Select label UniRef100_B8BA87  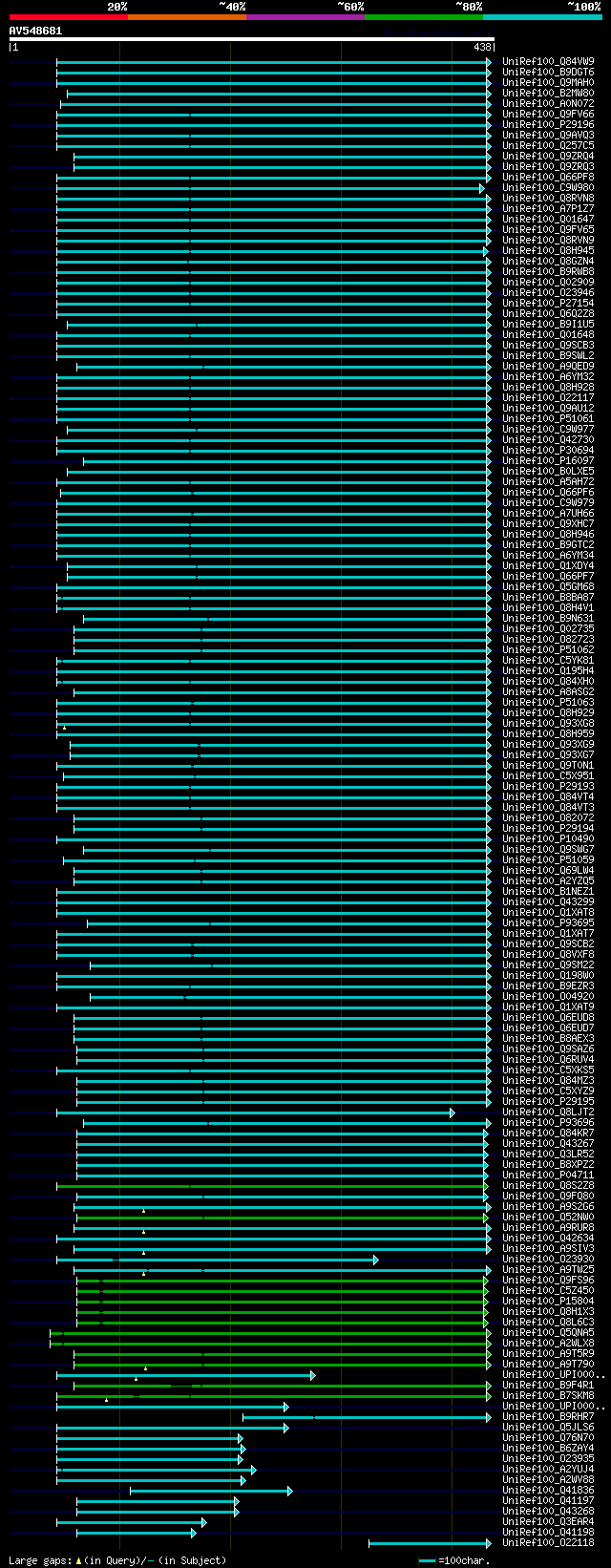tap(548, 598)
